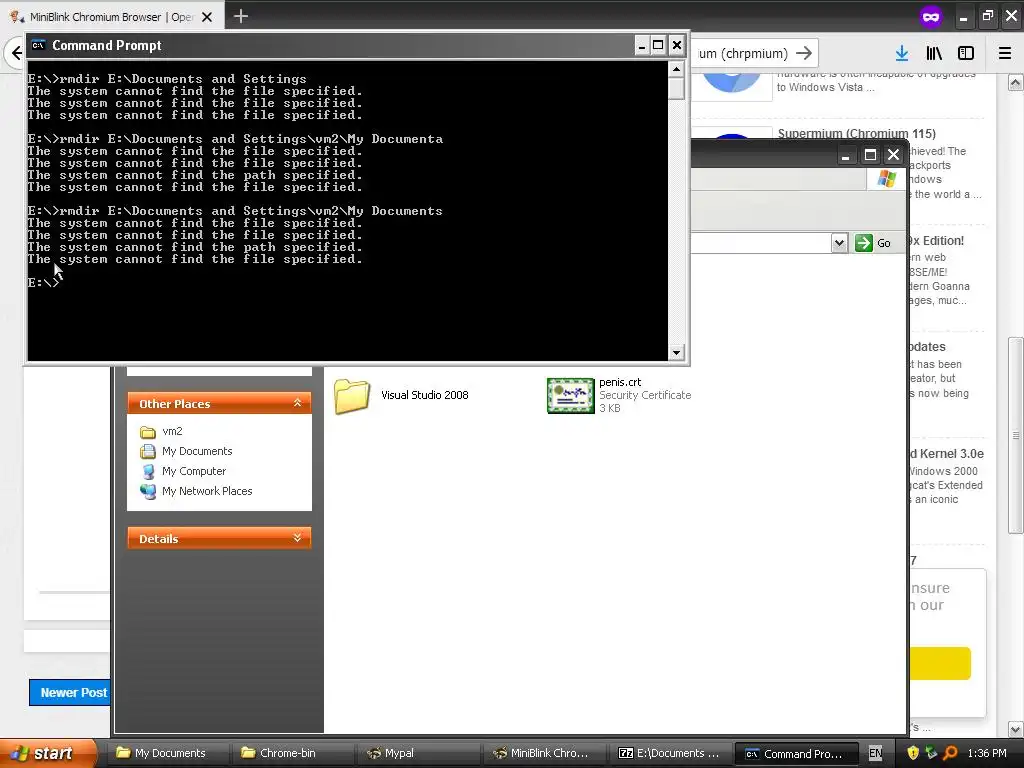Click Command Prompt scrollbar up arrow
1024x768 pixels.
[x=677, y=69]
